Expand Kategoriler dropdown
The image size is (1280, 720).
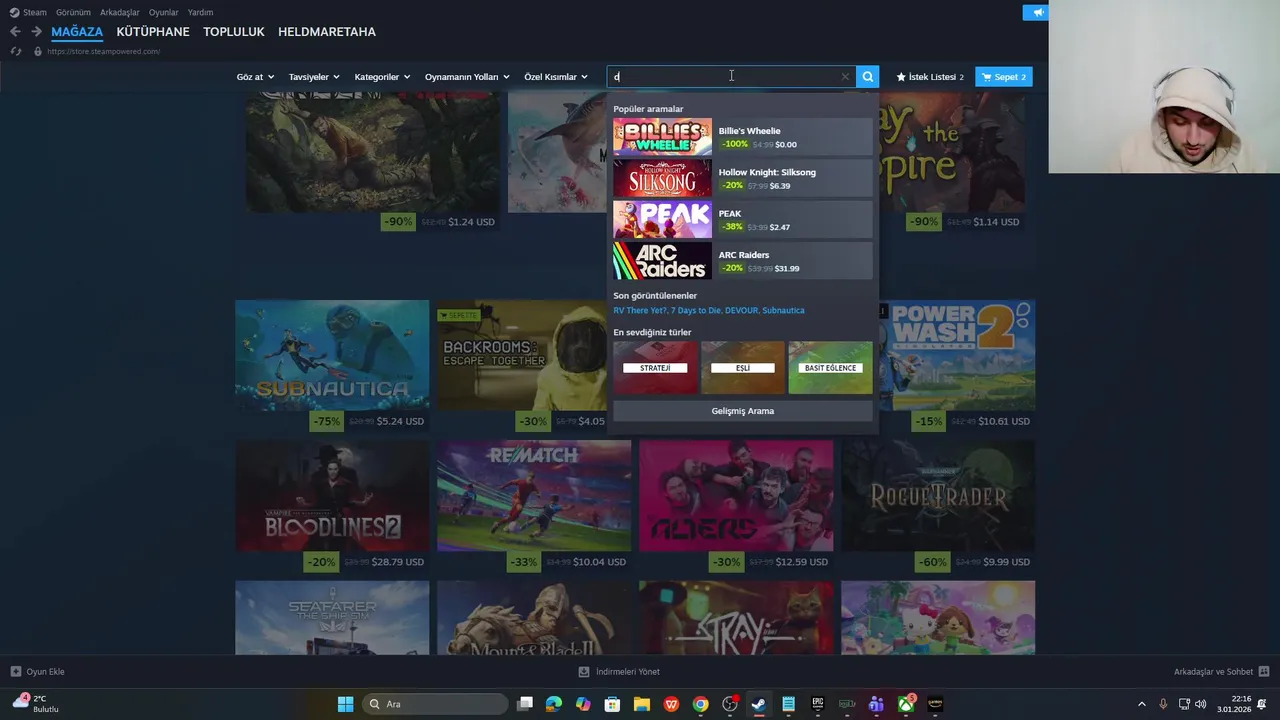[x=382, y=77]
